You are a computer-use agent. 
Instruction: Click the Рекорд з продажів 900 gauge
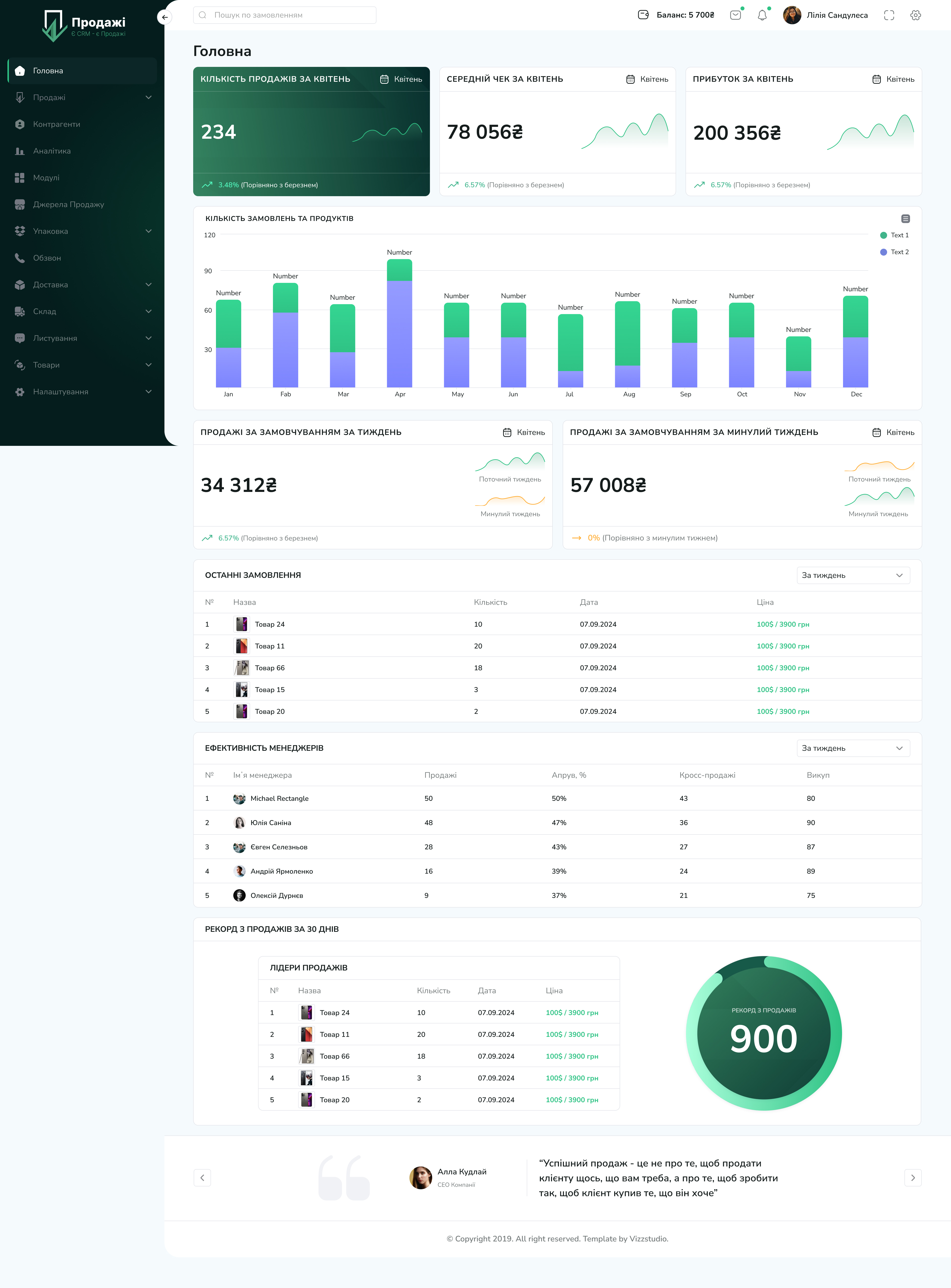(x=764, y=1034)
